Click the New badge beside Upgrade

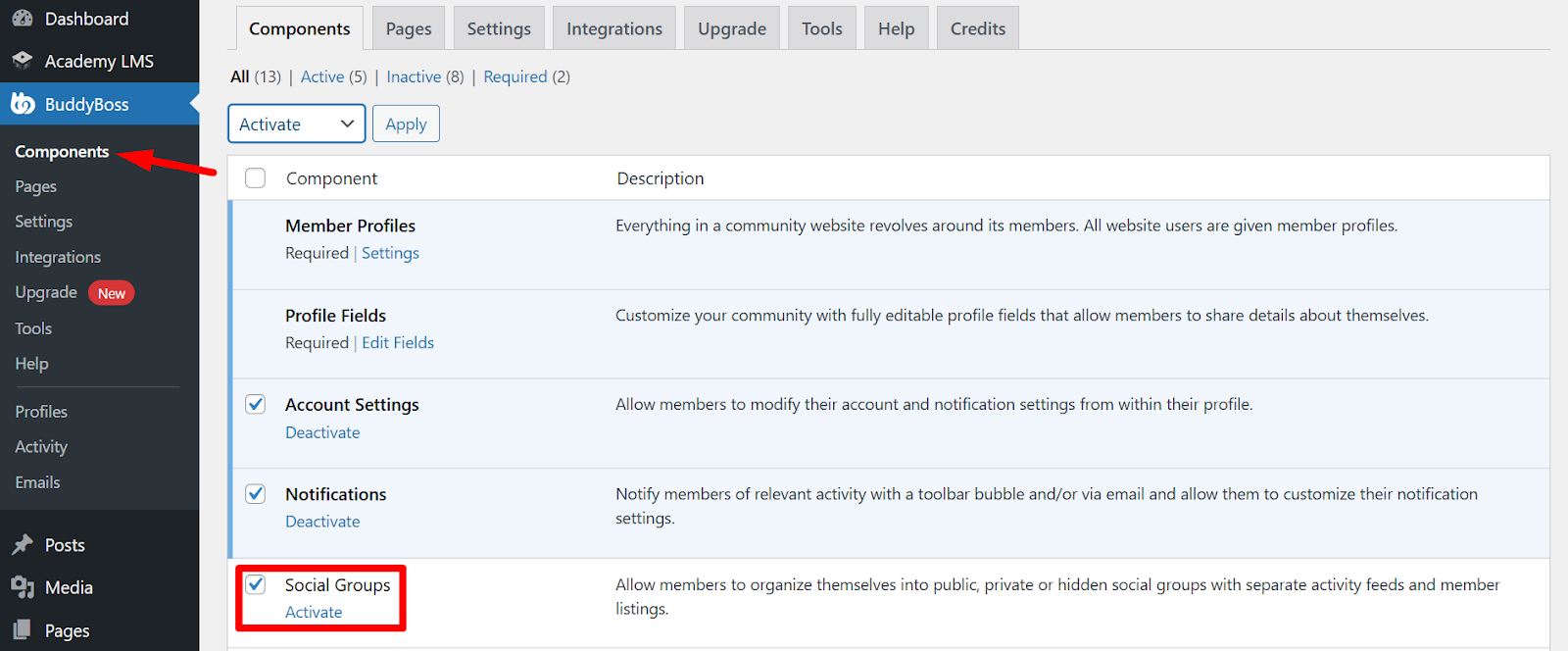tap(111, 293)
